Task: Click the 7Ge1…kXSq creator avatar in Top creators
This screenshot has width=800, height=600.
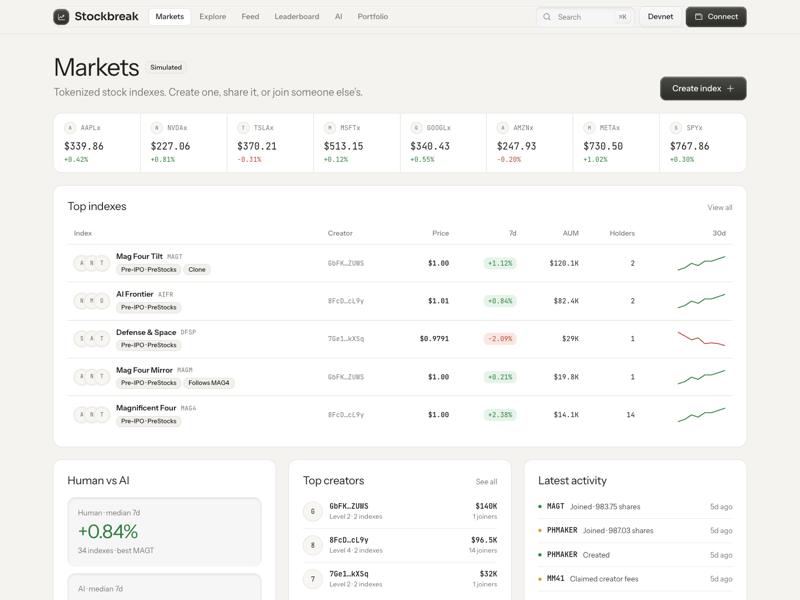Action: click(x=313, y=579)
